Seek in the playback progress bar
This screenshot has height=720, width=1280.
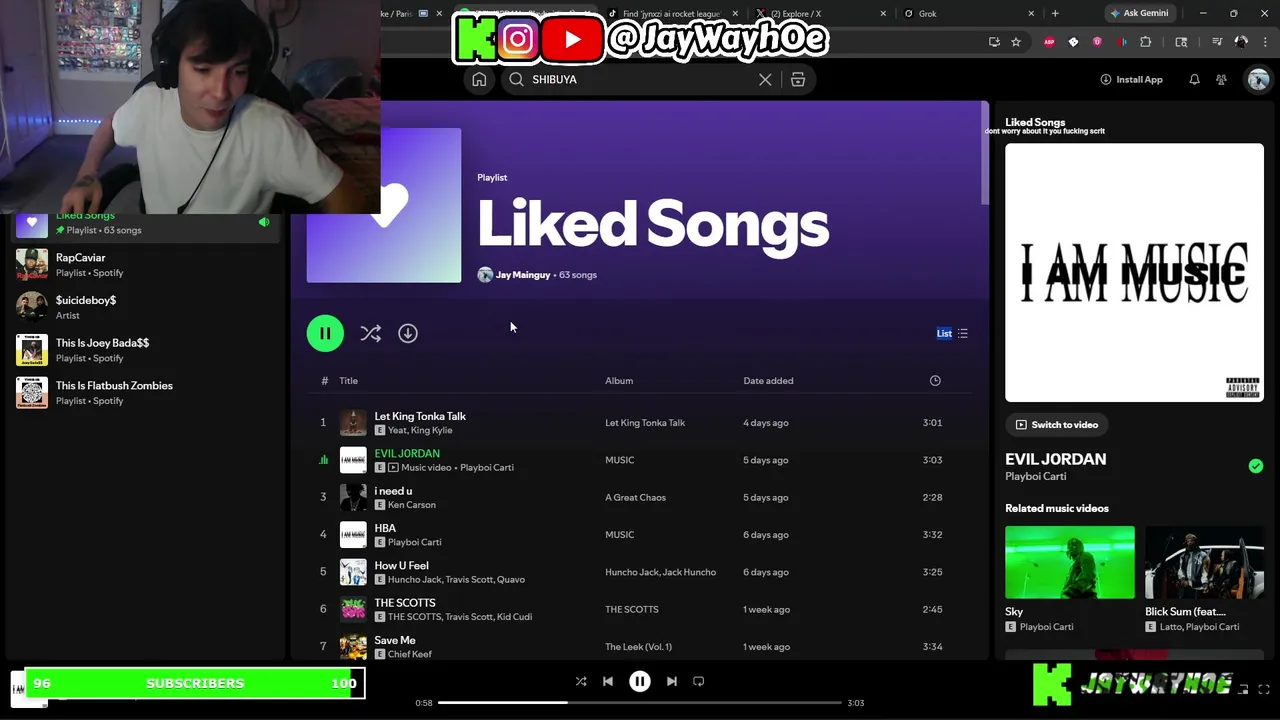pyautogui.click(x=640, y=703)
